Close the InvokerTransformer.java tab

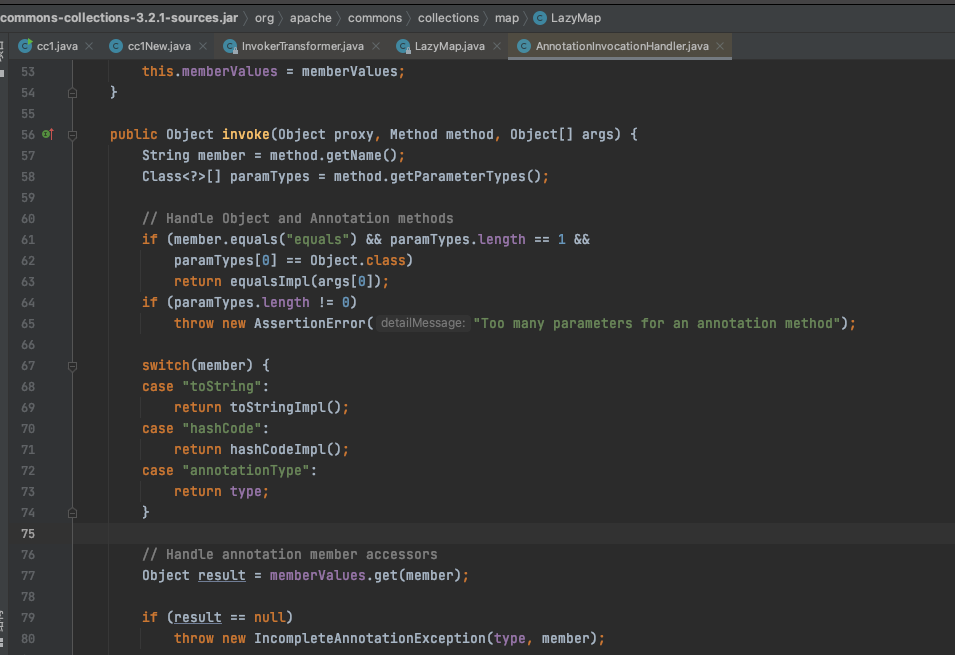click(x=376, y=46)
